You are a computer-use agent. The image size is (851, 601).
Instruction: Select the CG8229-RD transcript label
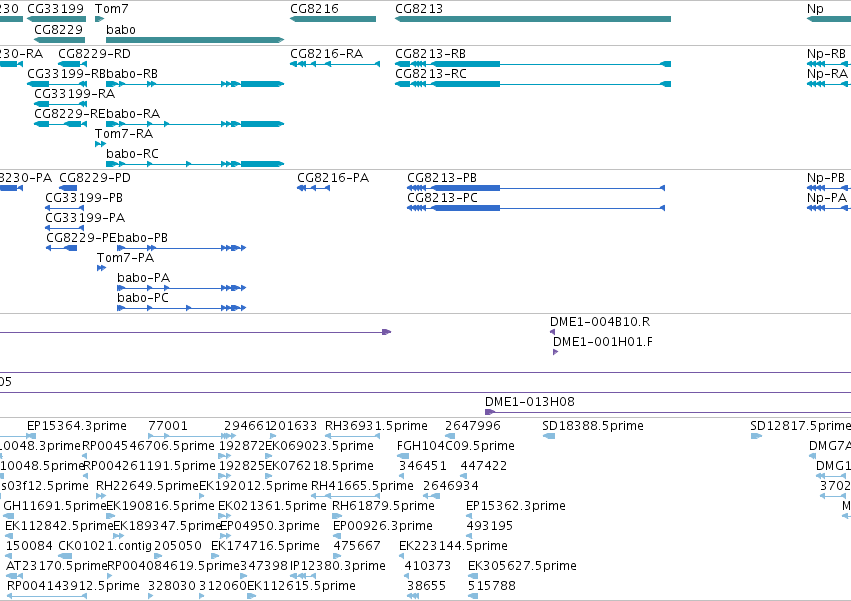point(94,54)
